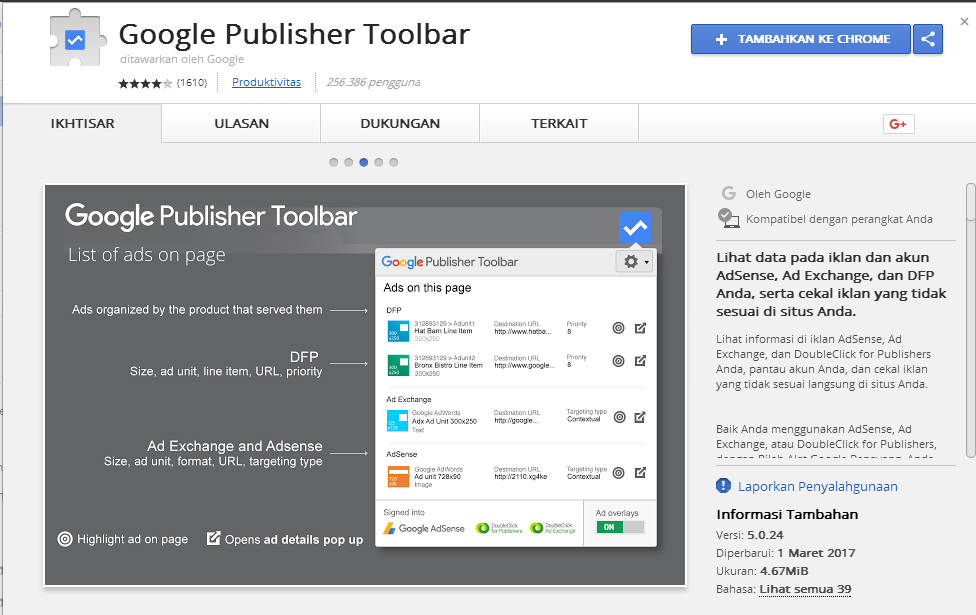Close the extension detail overlay
This screenshot has width=976, height=615.
pyautogui.click(x=964, y=22)
